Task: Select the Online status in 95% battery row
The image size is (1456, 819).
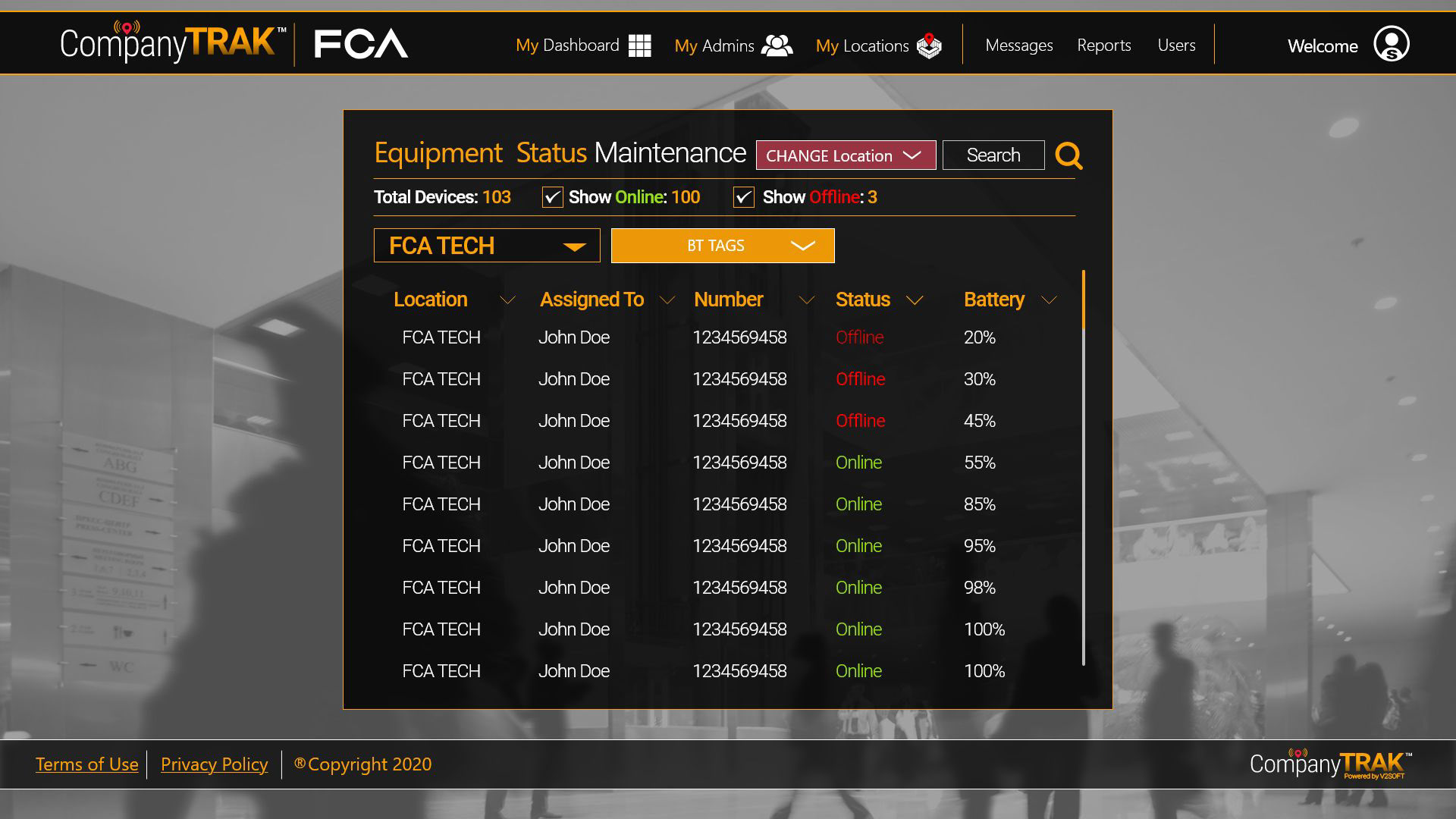Action: (858, 546)
